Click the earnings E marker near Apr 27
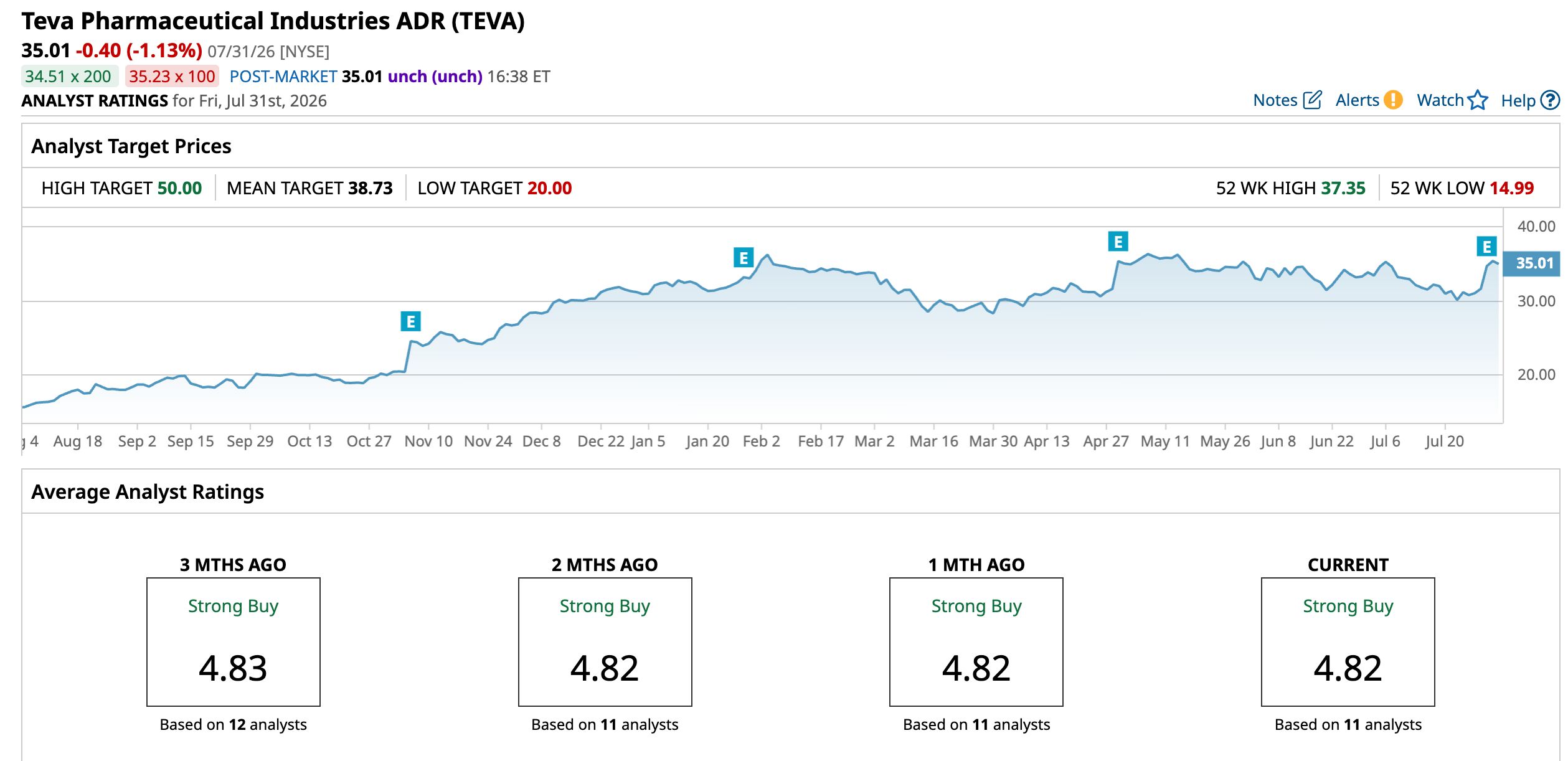 (1118, 241)
